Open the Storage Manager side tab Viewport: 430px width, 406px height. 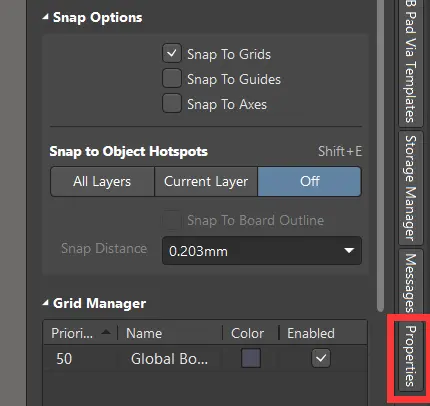coord(411,188)
